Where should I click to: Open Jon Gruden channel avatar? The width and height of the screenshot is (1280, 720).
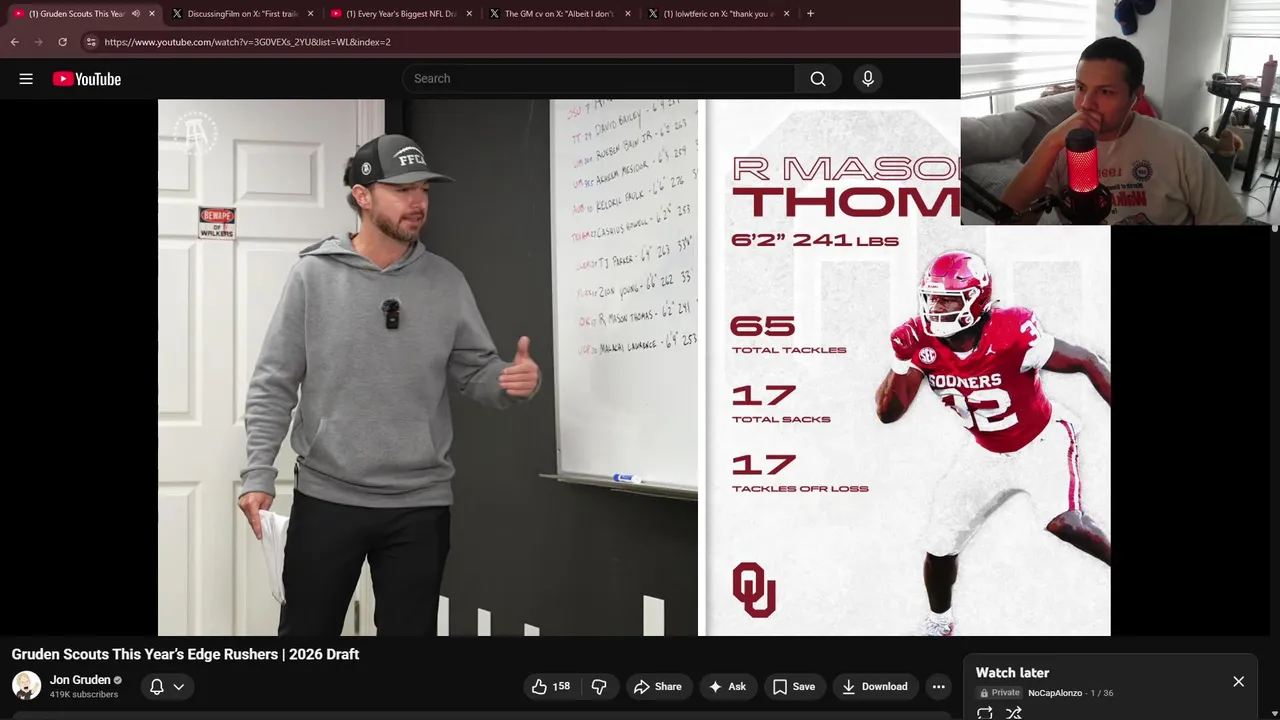click(x=26, y=686)
